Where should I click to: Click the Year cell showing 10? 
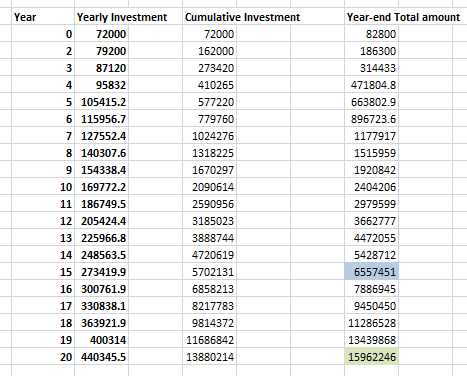point(43,187)
